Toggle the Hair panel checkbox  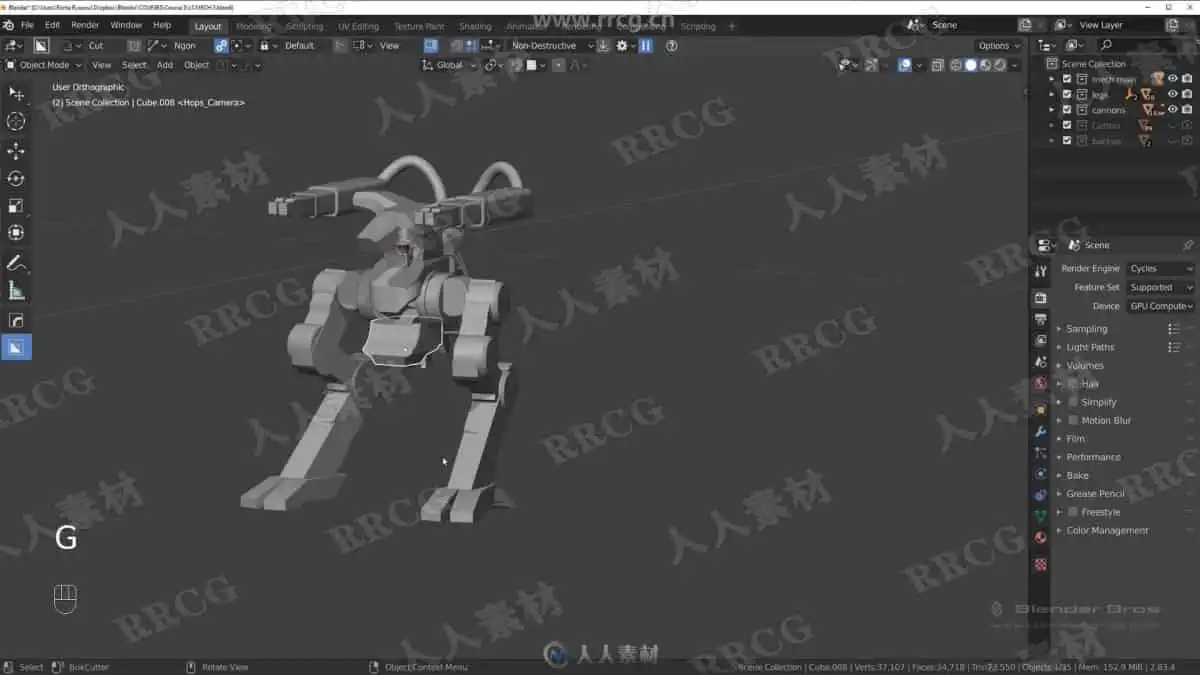point(1073,384)
